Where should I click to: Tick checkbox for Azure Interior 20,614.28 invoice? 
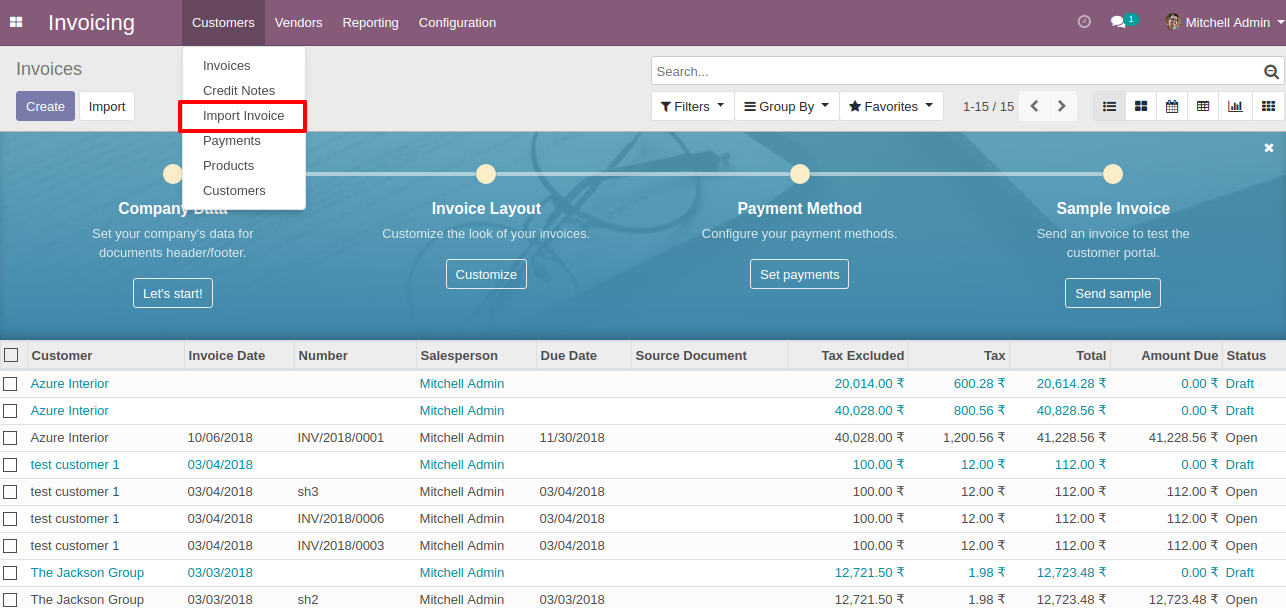click(x=10, y=384)
